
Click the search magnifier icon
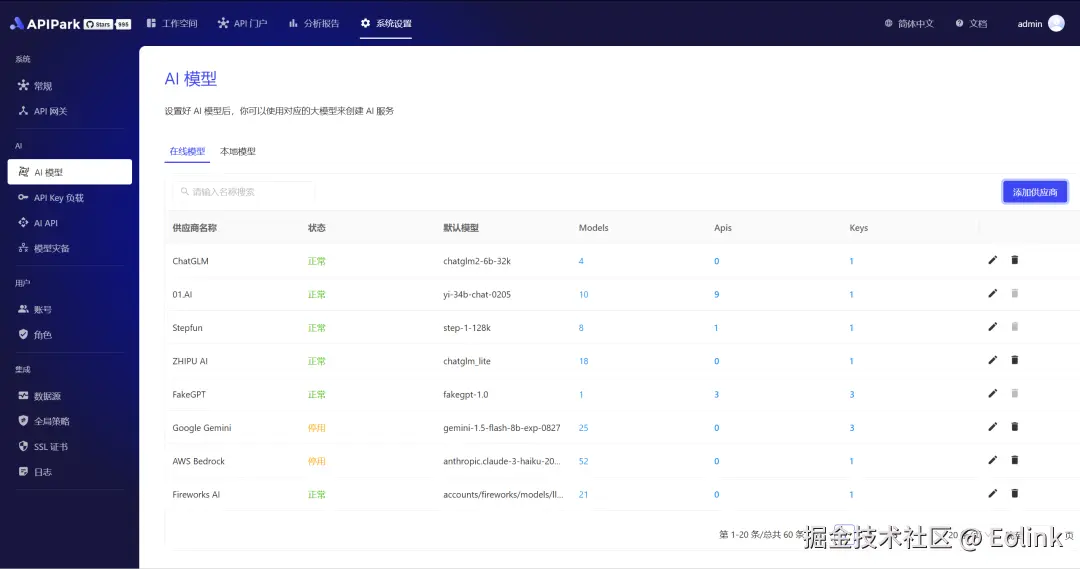pos(185,192)
